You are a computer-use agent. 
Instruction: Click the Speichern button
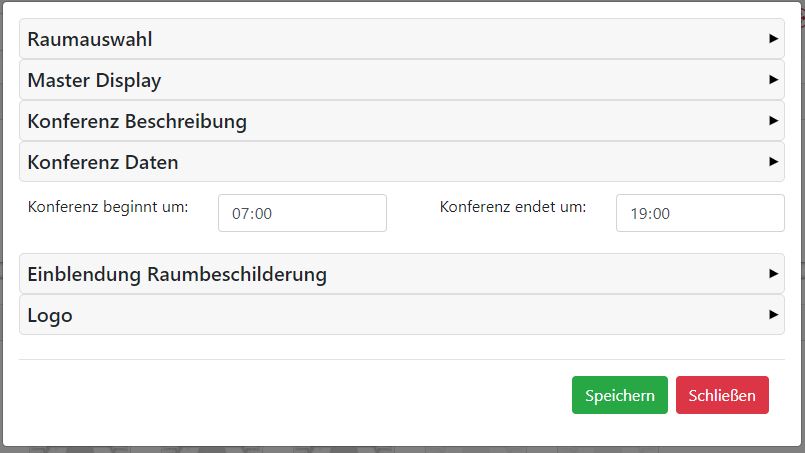(619, 395)
